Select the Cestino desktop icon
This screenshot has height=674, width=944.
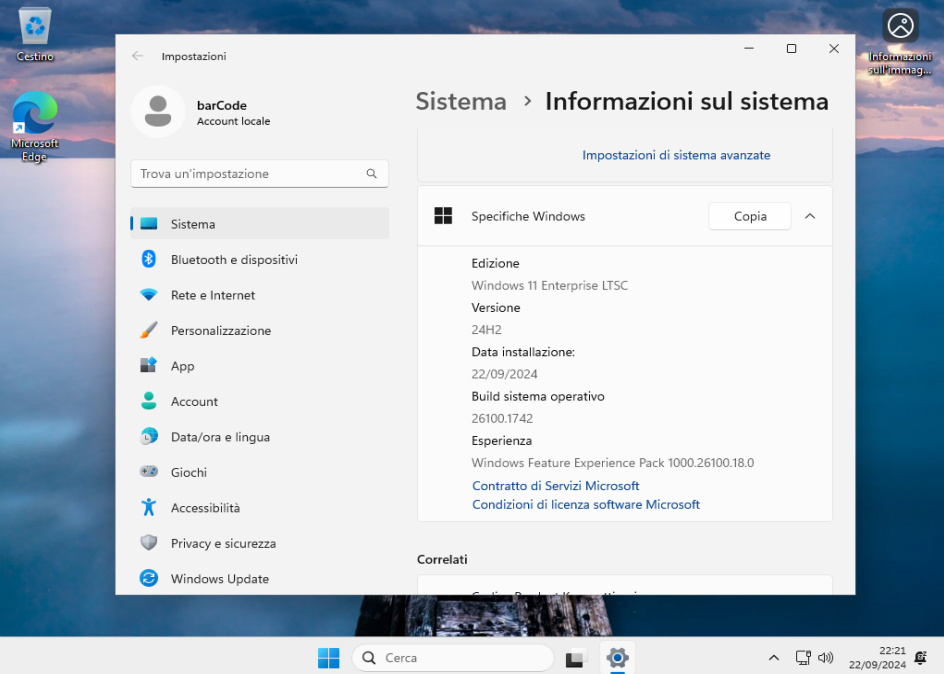coord(35,34)
